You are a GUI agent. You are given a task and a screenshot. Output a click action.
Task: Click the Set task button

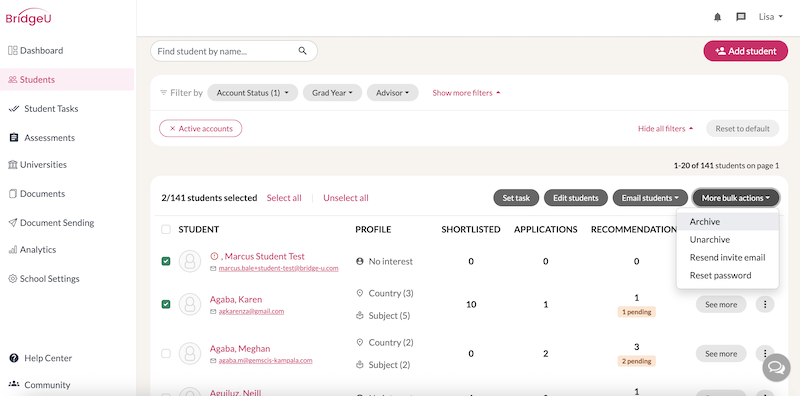[516, 198]
